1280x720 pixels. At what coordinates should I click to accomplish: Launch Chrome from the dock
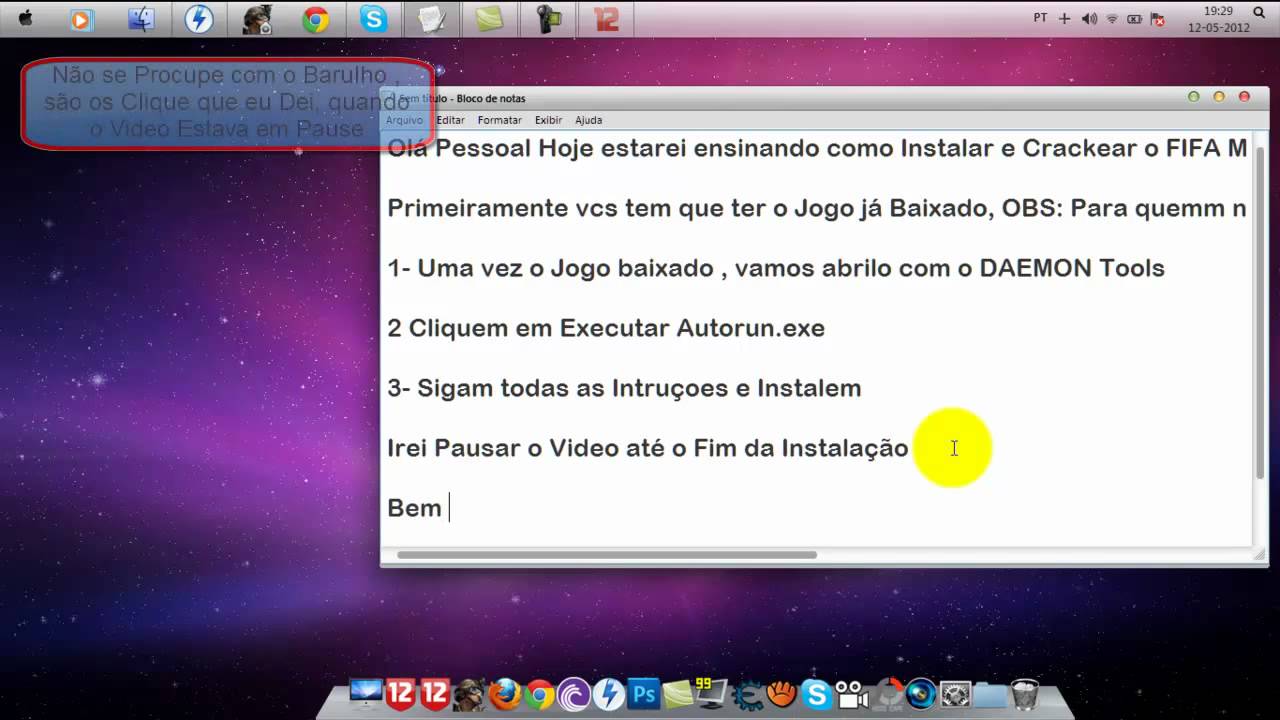pos(540,694)
